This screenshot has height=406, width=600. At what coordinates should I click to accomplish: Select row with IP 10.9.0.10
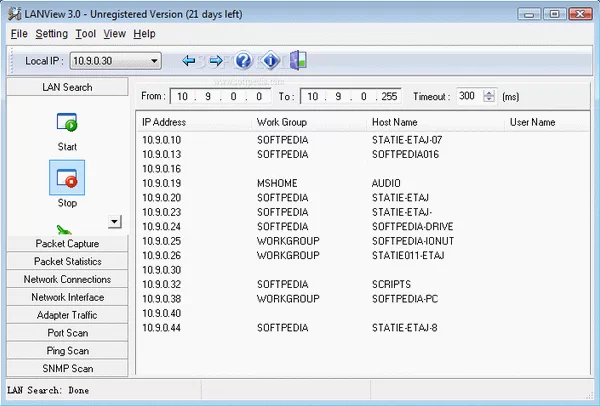click(x=363, y=140)
